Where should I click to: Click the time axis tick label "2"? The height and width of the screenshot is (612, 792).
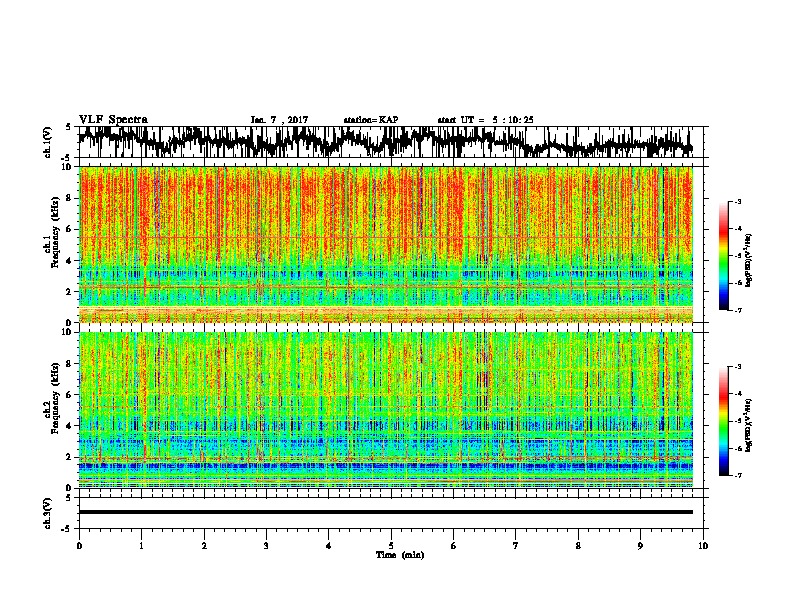click(x=204, y=546)
